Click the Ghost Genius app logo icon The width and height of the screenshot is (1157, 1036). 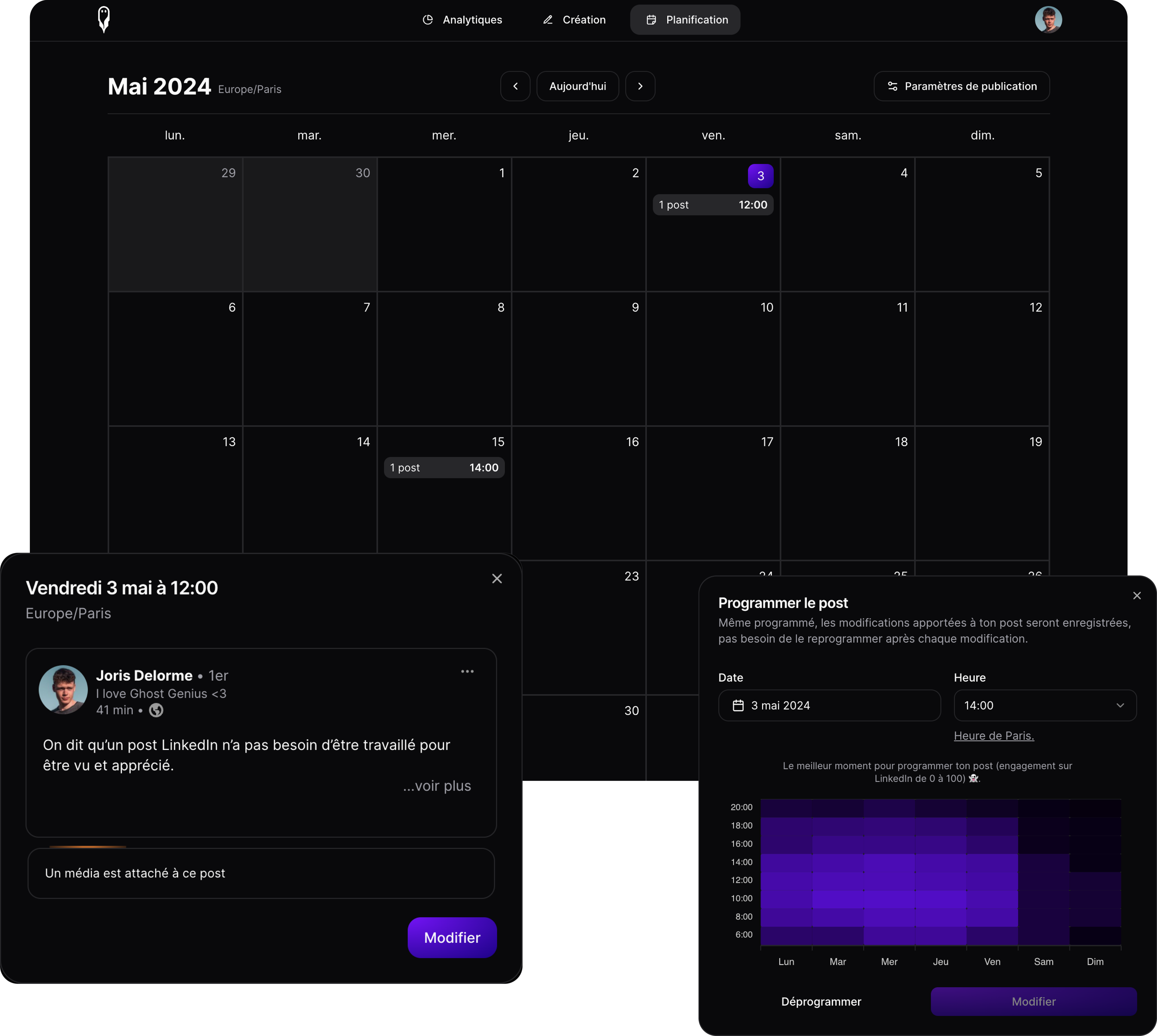[104, 19]
